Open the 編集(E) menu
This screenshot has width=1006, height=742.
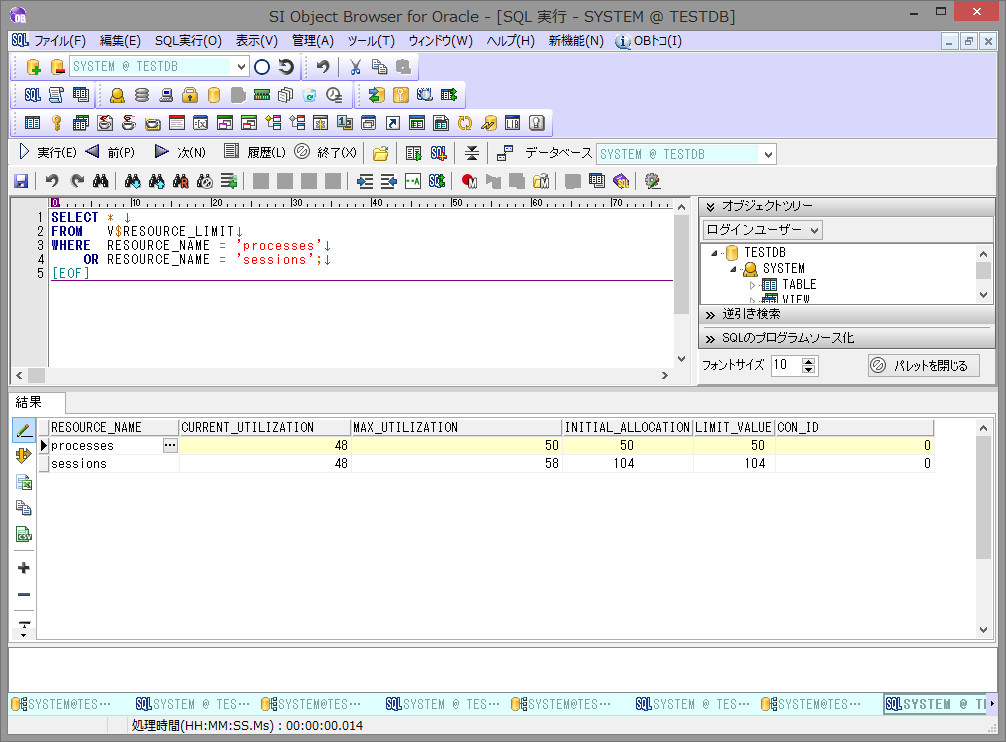[x=120, y=41]
